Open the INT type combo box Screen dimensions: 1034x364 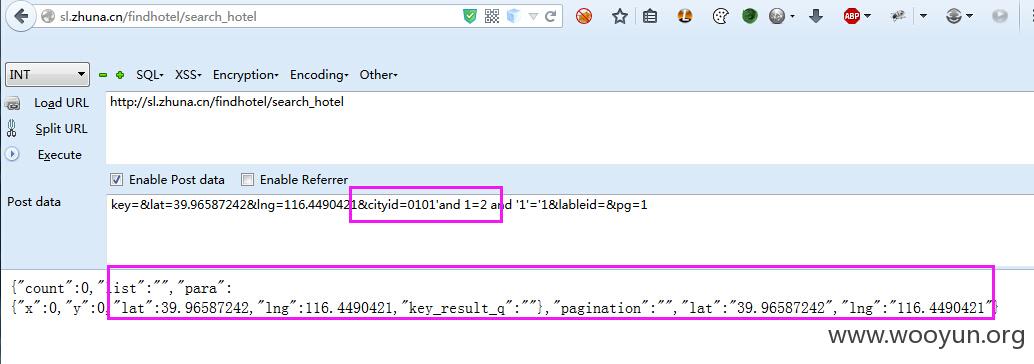(47, 75)
